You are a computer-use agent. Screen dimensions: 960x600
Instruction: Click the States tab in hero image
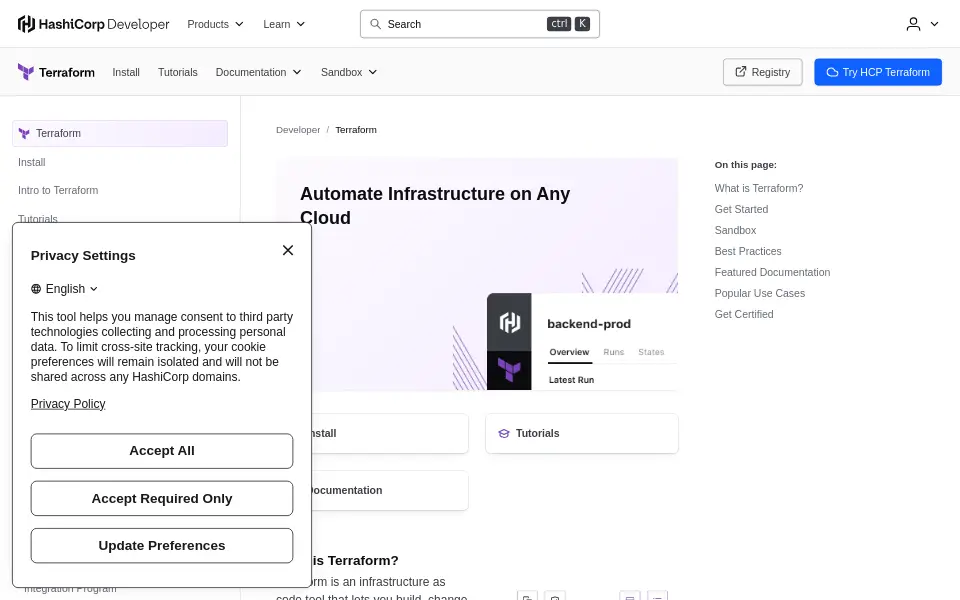point(651,352)
